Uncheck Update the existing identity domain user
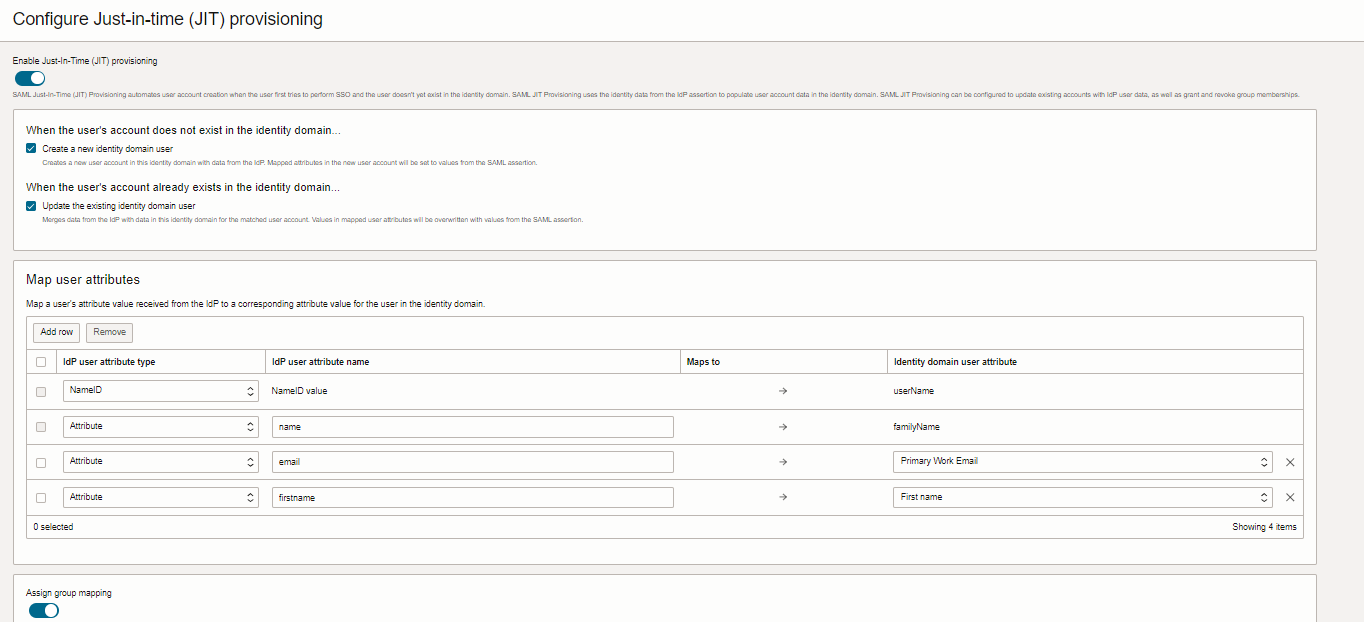The height and width of the screenshot is (622, 1364). [31, 206]
